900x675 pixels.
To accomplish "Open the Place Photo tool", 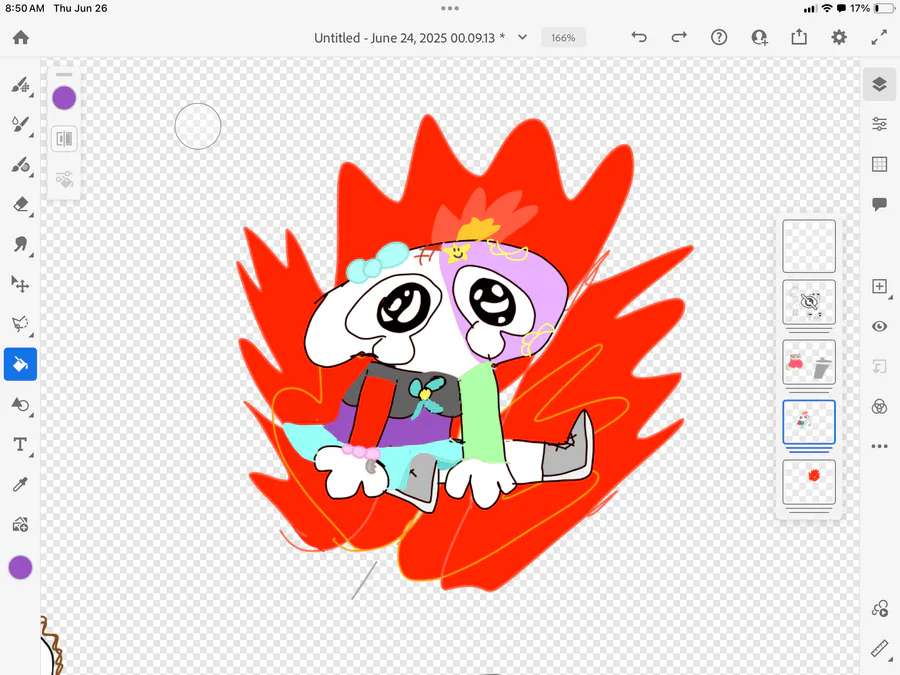I will [21, 524].
